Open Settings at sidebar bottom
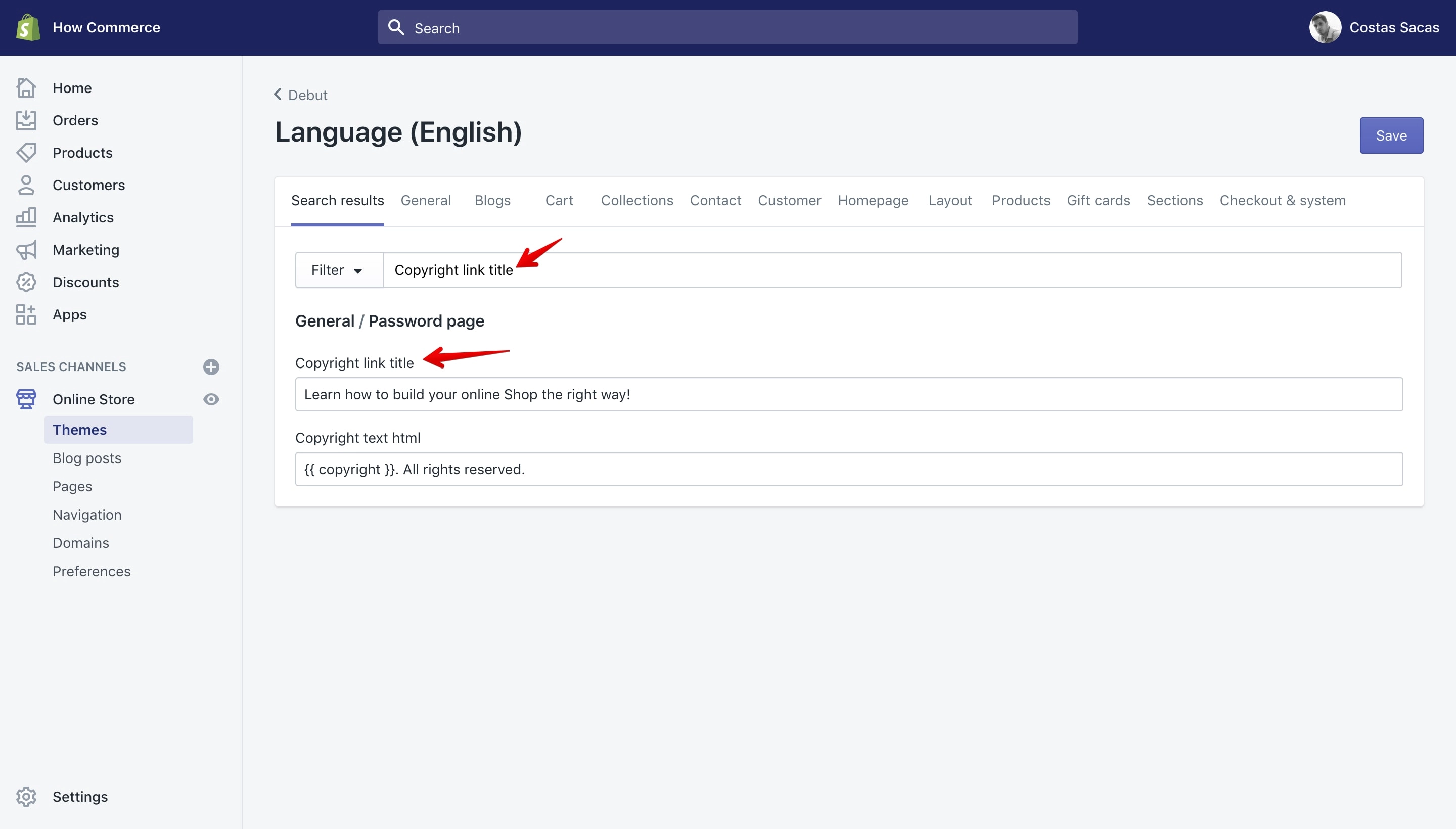 pos(80,797)
